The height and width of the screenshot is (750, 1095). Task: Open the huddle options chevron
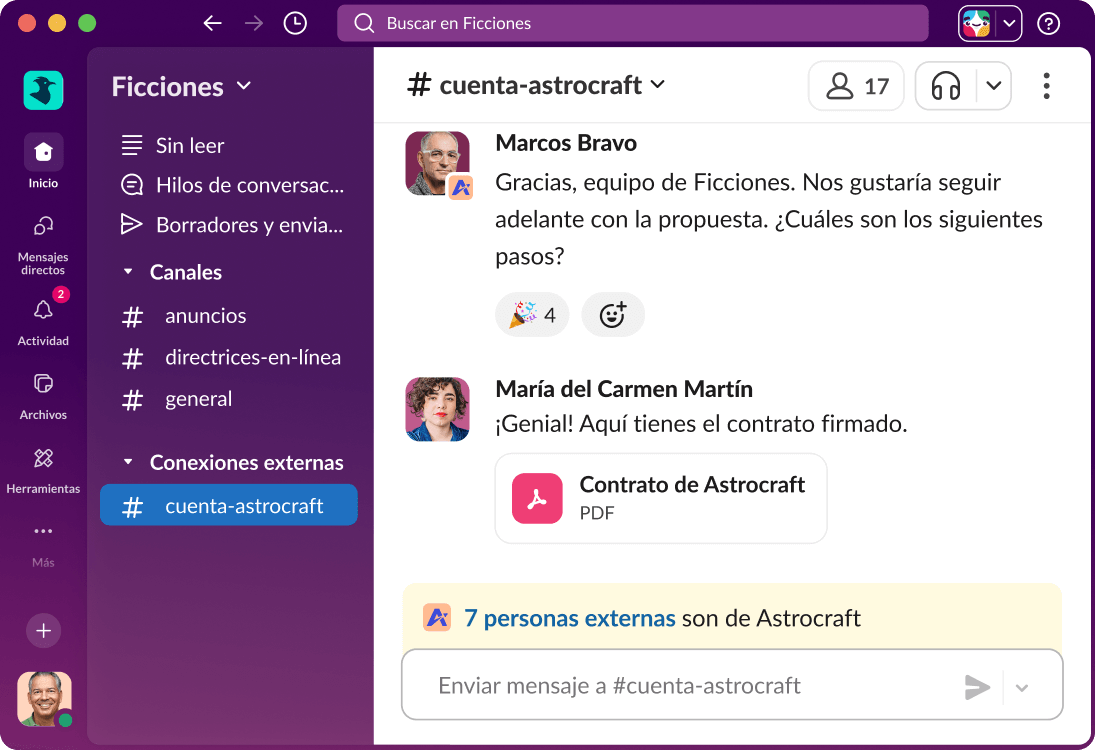click(994, 86)
